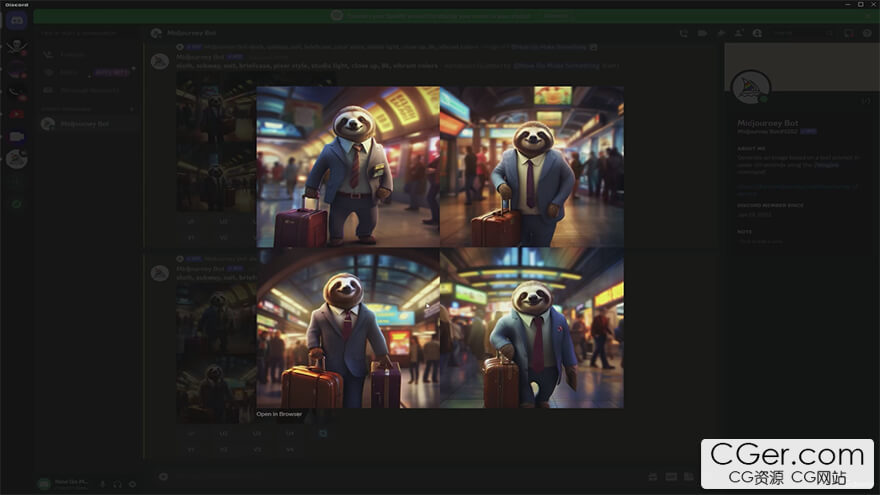Click V4 under the second image grid
Image resolution: width=880 pixels, height=495 pixels.
(290, 450)
